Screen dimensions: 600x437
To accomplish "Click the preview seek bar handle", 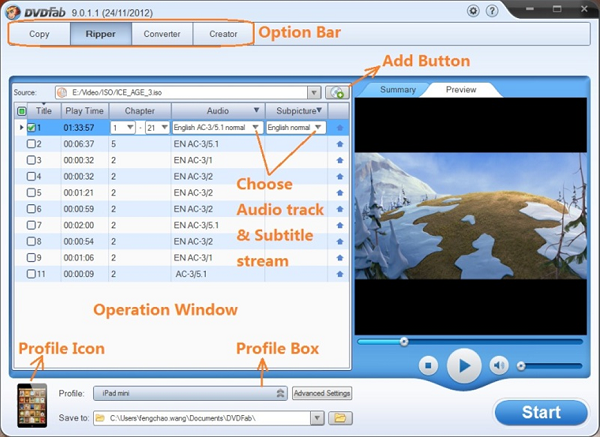I will click(404, 342).
